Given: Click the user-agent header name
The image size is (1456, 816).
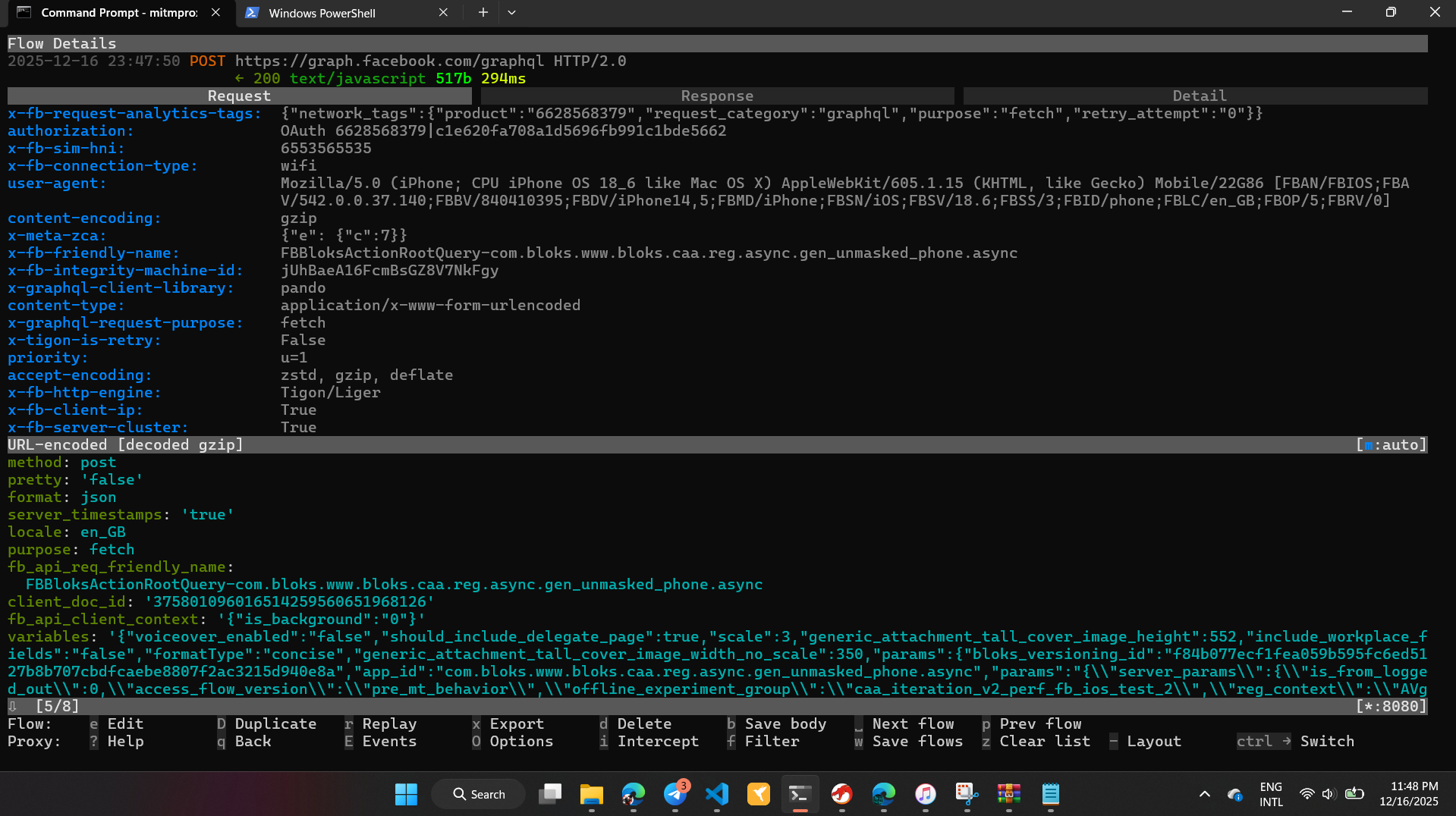Looking at the screenshot, I should click(x=57, y=183).
